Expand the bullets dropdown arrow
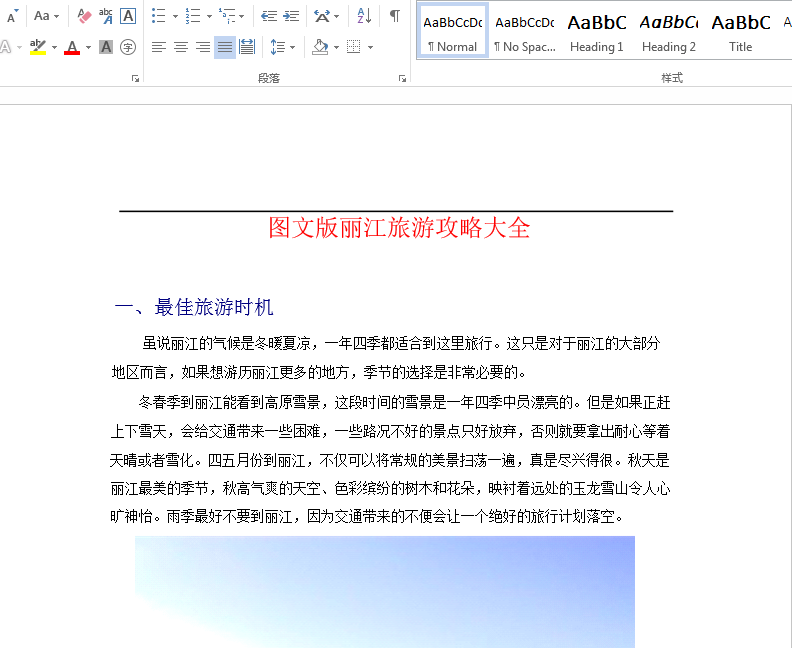 [175, 17]
